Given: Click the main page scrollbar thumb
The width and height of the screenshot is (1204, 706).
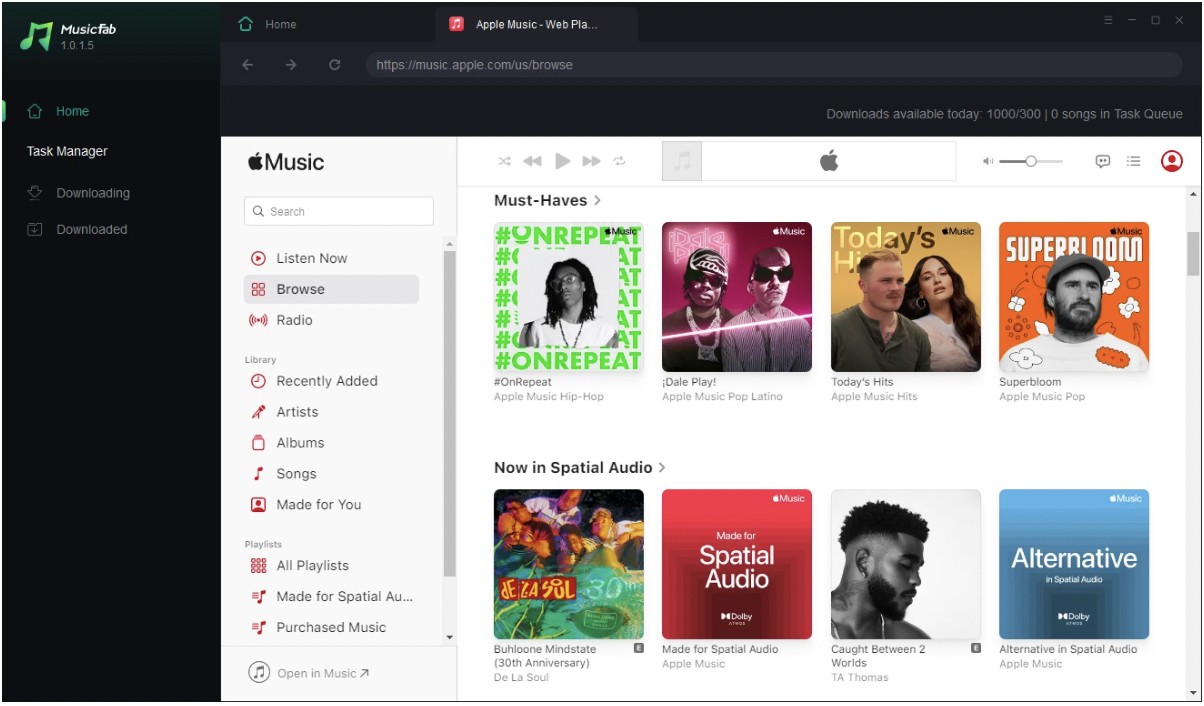Looking at the screenshot, I should point(1192,252).
